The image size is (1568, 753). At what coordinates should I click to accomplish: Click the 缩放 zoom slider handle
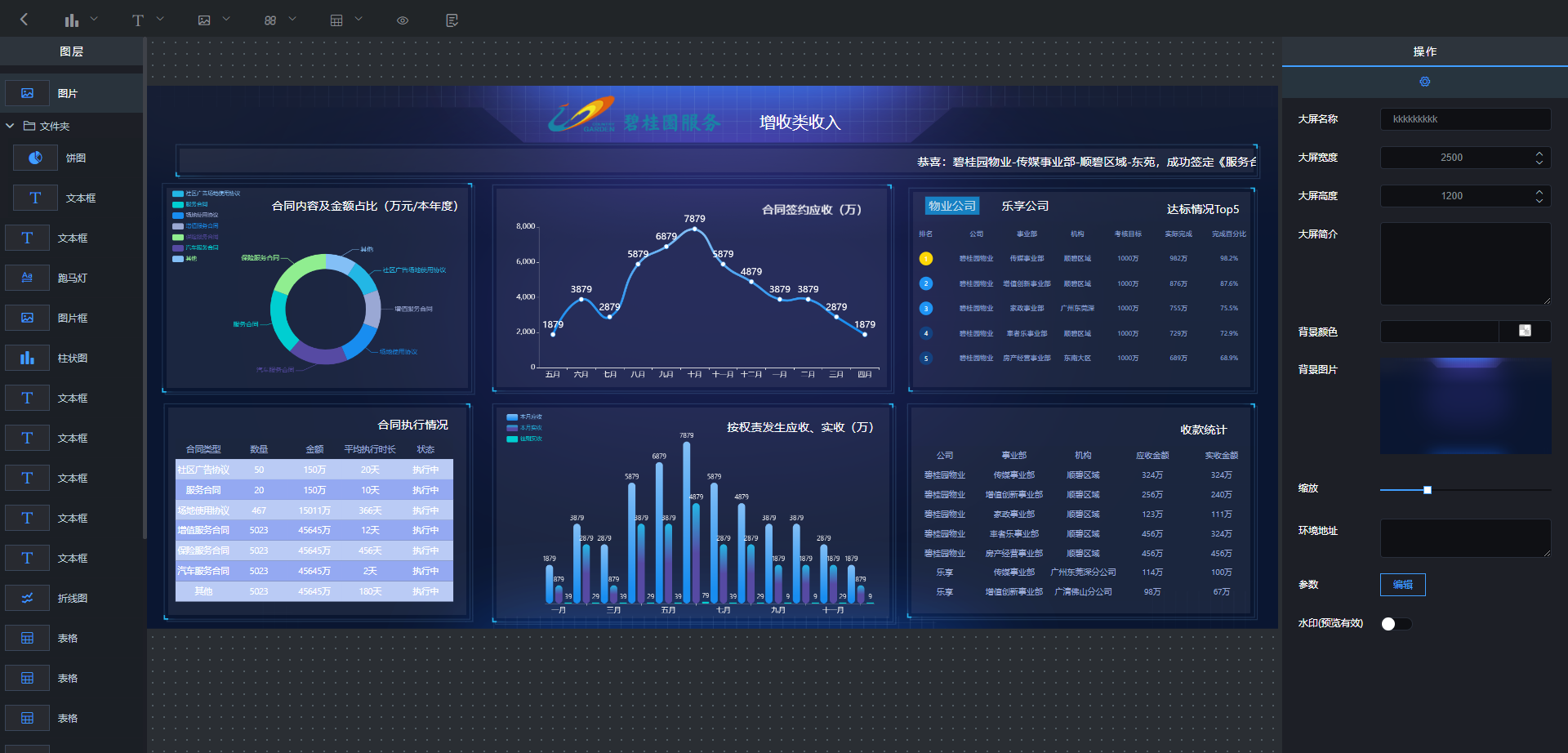(1428, 490)
